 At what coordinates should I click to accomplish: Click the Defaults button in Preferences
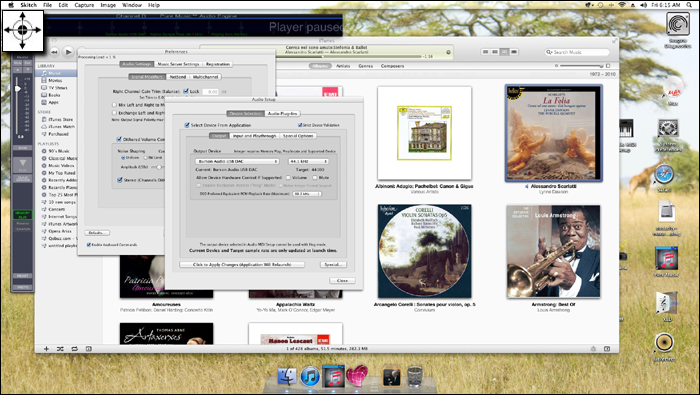click(97, 233)
